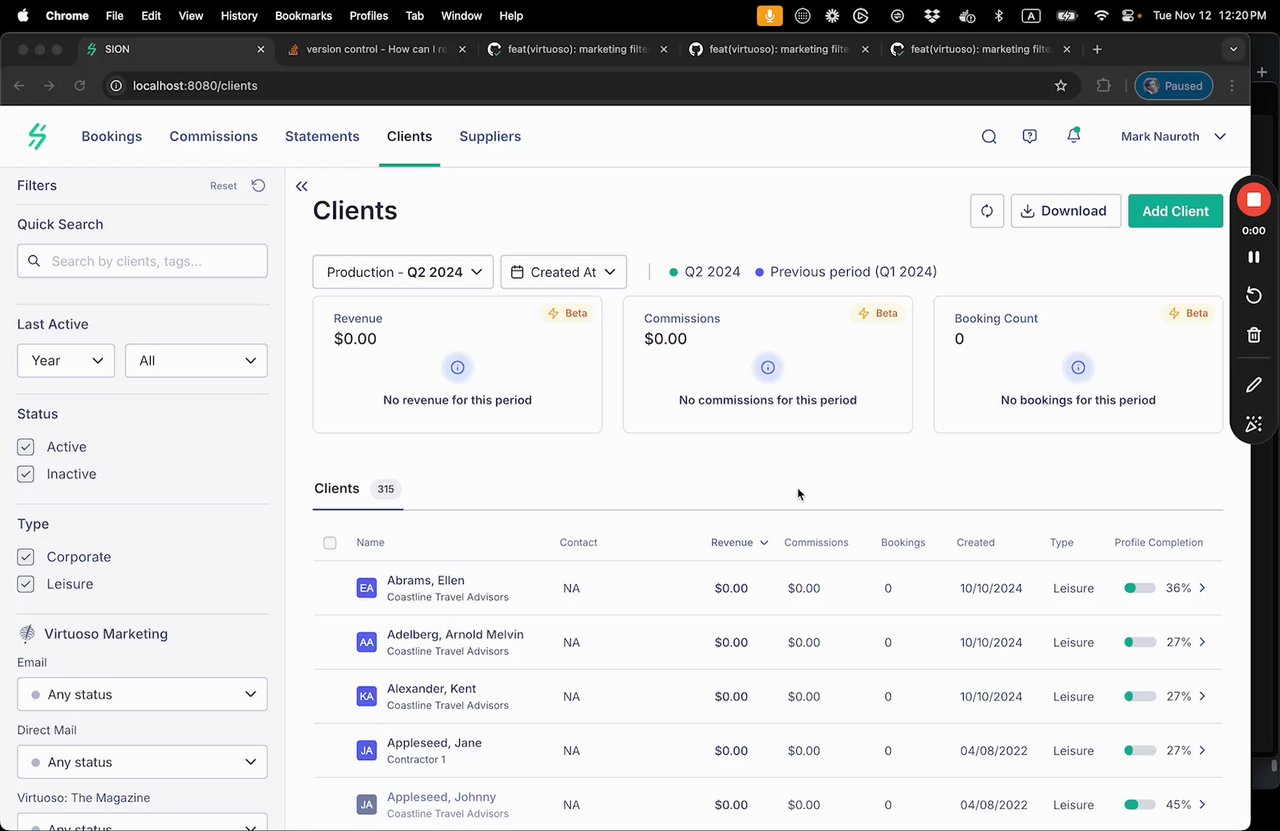The width and height of the screenshot is (1280, 831).
Task: Expand the Production Q2 2024 dropdown
Action: click(x=402, y=272)
